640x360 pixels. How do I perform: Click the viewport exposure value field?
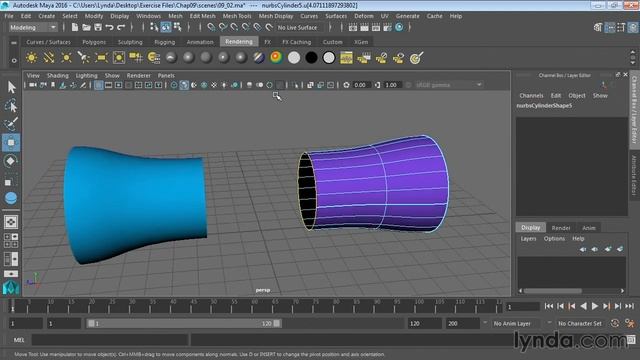pyautogui.click(x=361, y=85)
